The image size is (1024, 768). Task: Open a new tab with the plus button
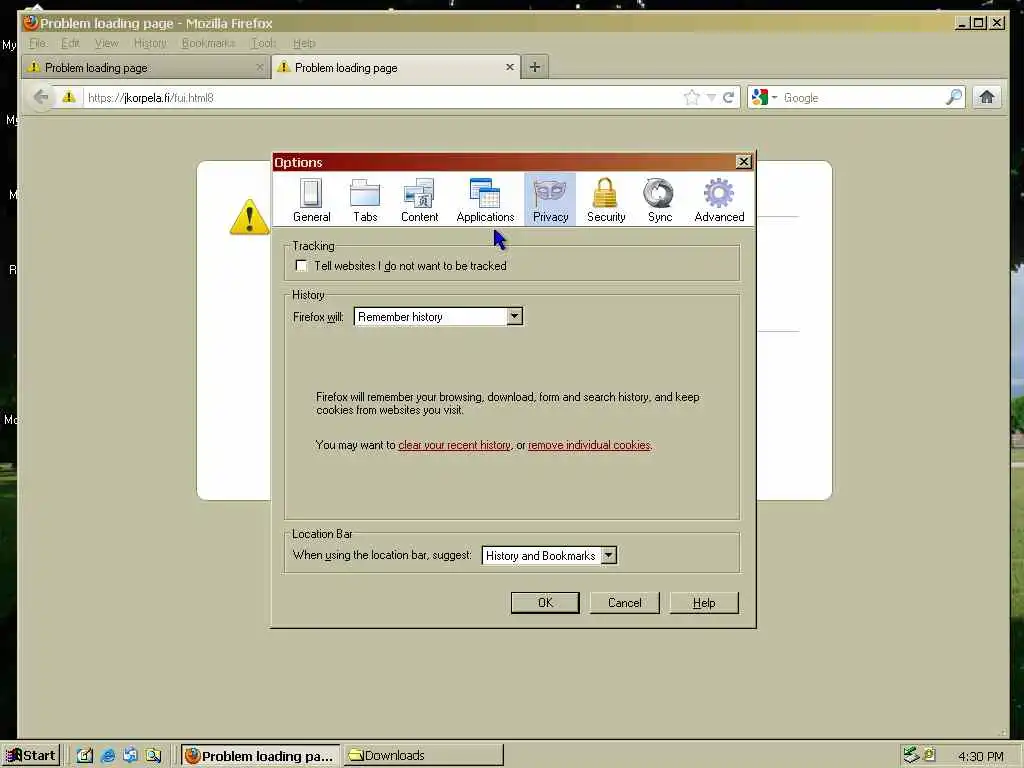[x=534, y=67]
